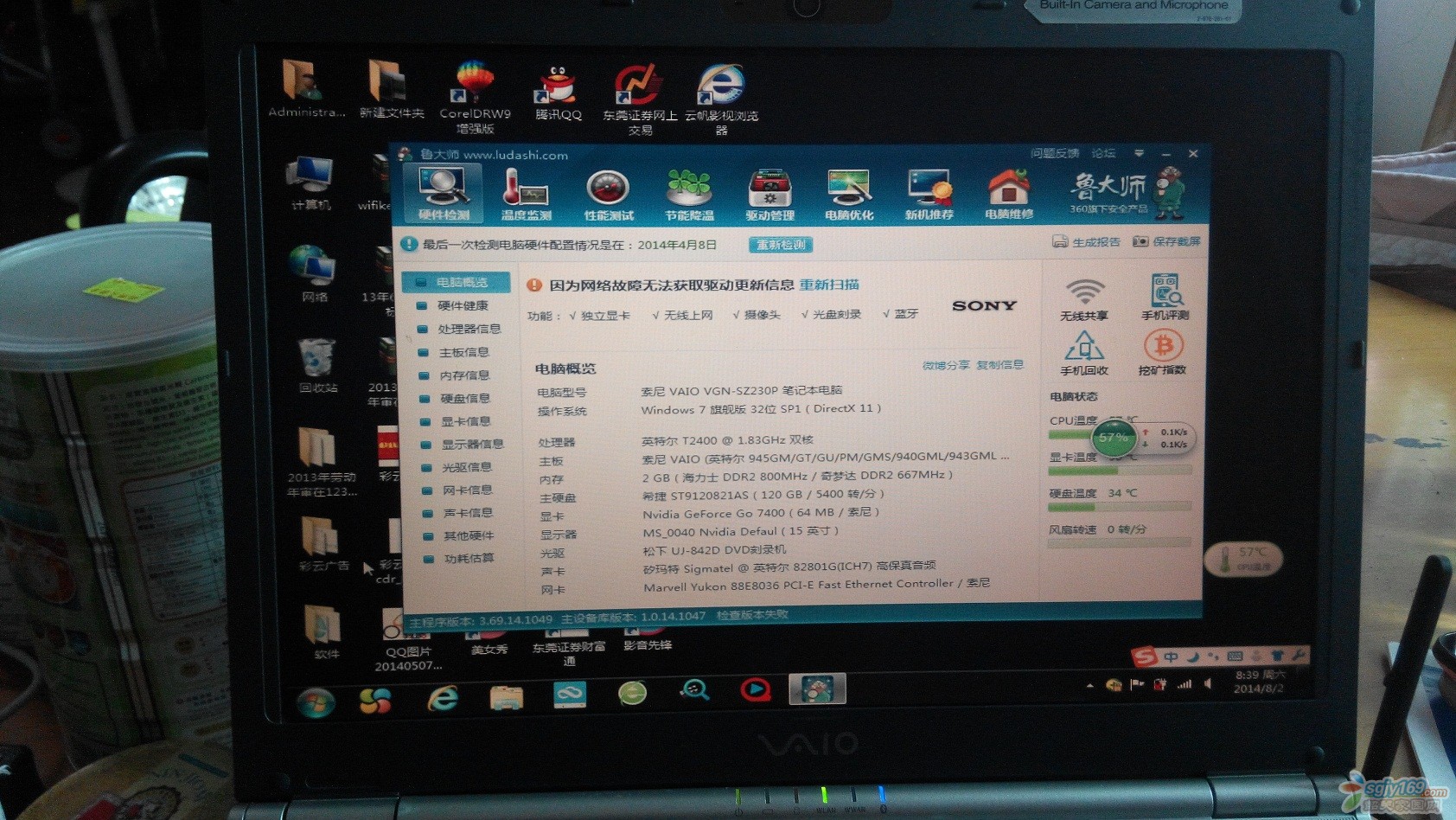The width and height of the screenshot is (1456, 820).
Task: Click the taskbar clock showing 8:39
Action: [x=1259, y=682]
